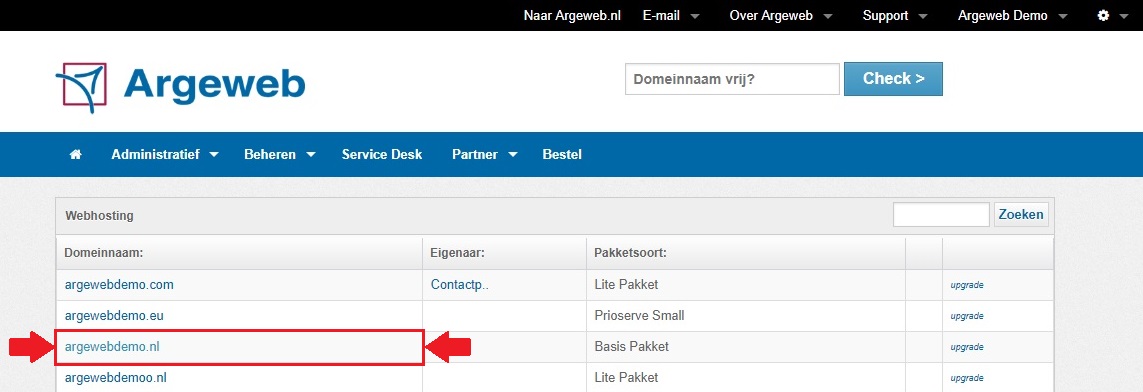Open the home icon in navigation bar
Viewport: 1143px width, 392px height.
[75, 154]
